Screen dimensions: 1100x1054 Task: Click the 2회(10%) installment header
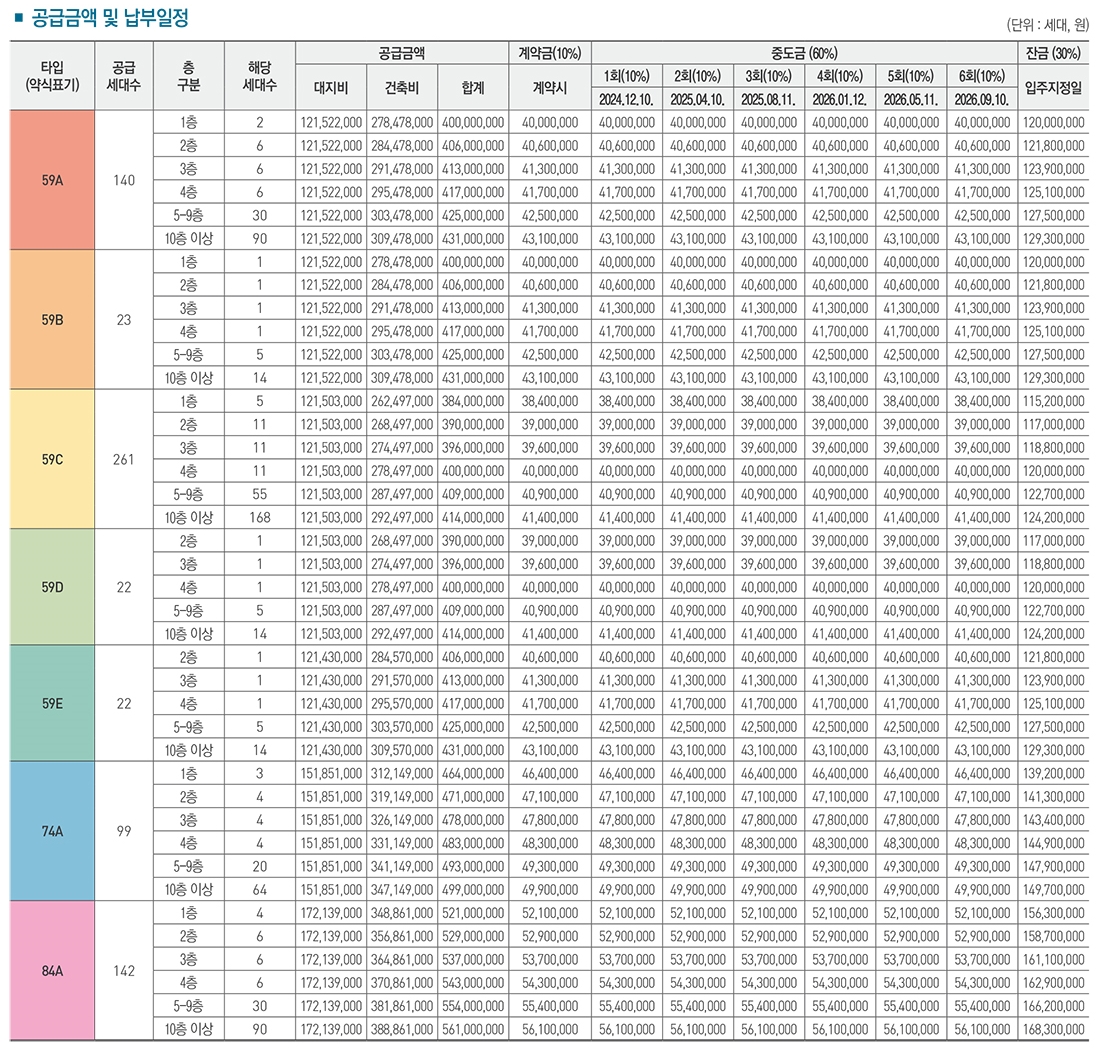click(698, 76)
